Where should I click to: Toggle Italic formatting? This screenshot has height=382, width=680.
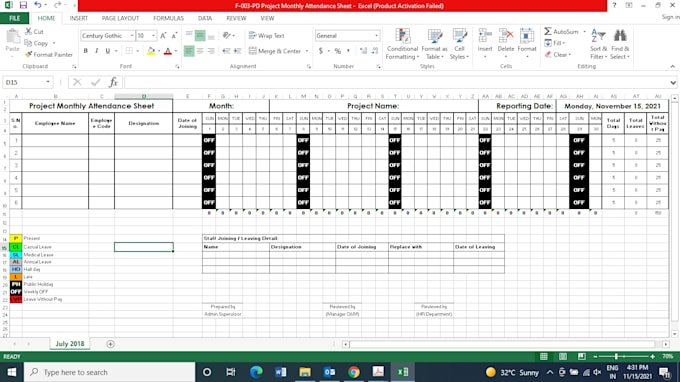click(x=96, y=51)
